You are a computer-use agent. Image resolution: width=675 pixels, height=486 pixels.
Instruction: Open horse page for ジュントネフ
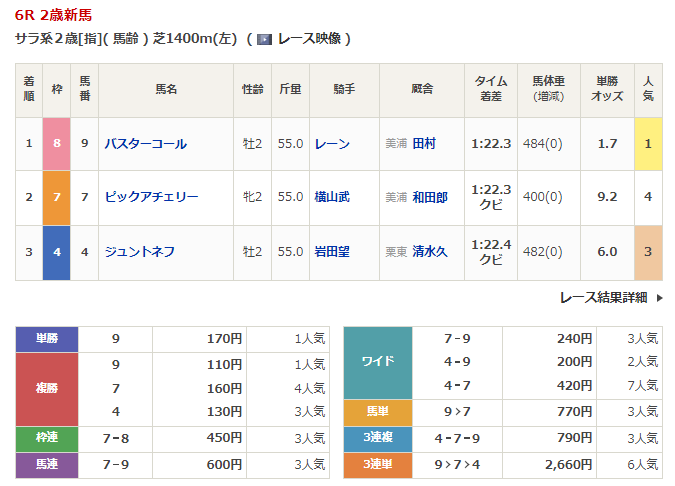pos(140,251)
